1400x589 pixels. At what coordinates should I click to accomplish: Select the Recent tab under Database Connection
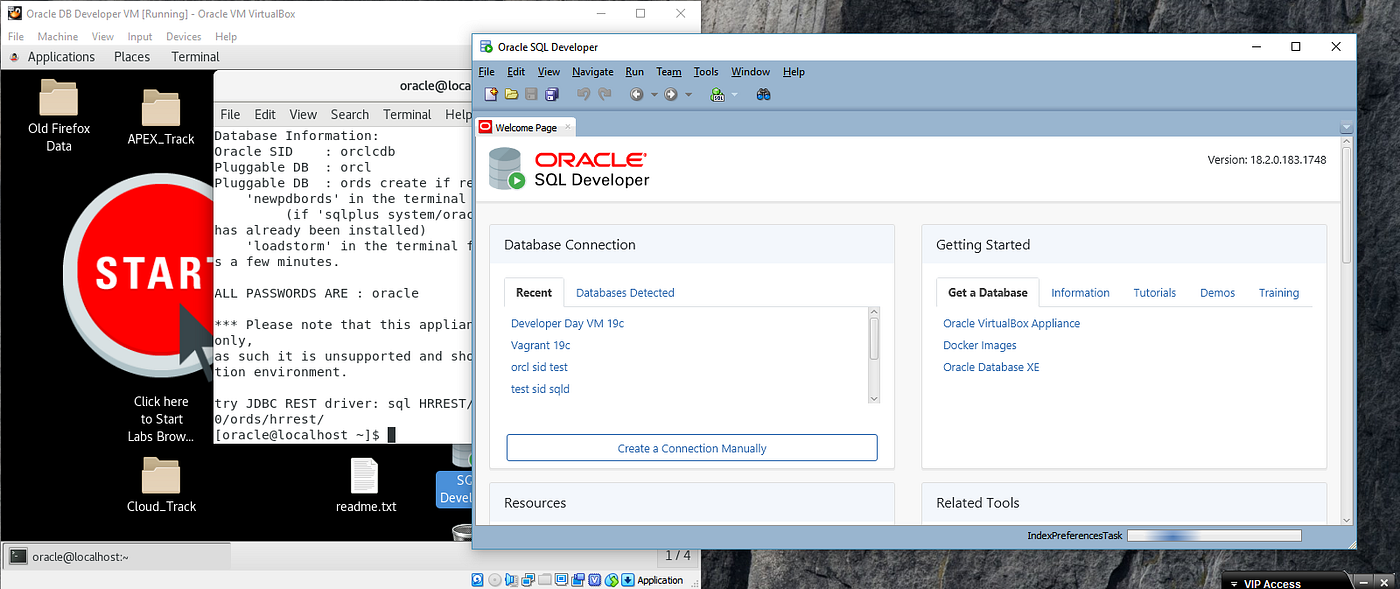click(534, 293)
